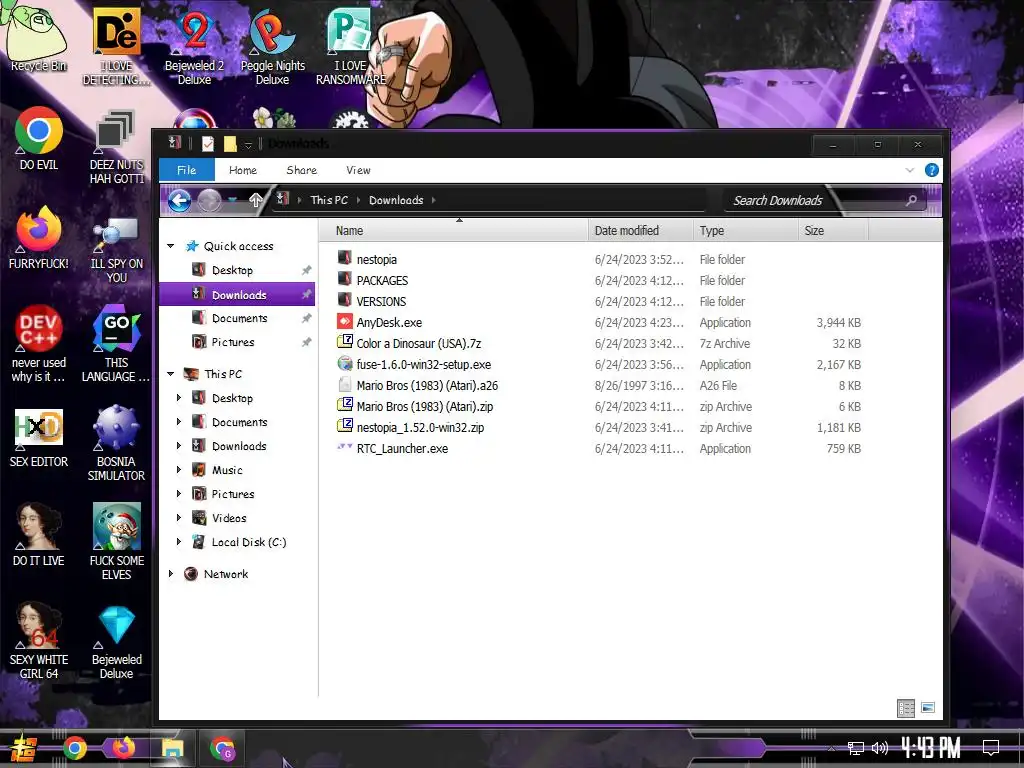Image resolution: width=1024 pixels, height=768 pixels.
Task: Open the "DEEZ NUTS HAH GOTTI" shortcut
Action: pos(116,147)
